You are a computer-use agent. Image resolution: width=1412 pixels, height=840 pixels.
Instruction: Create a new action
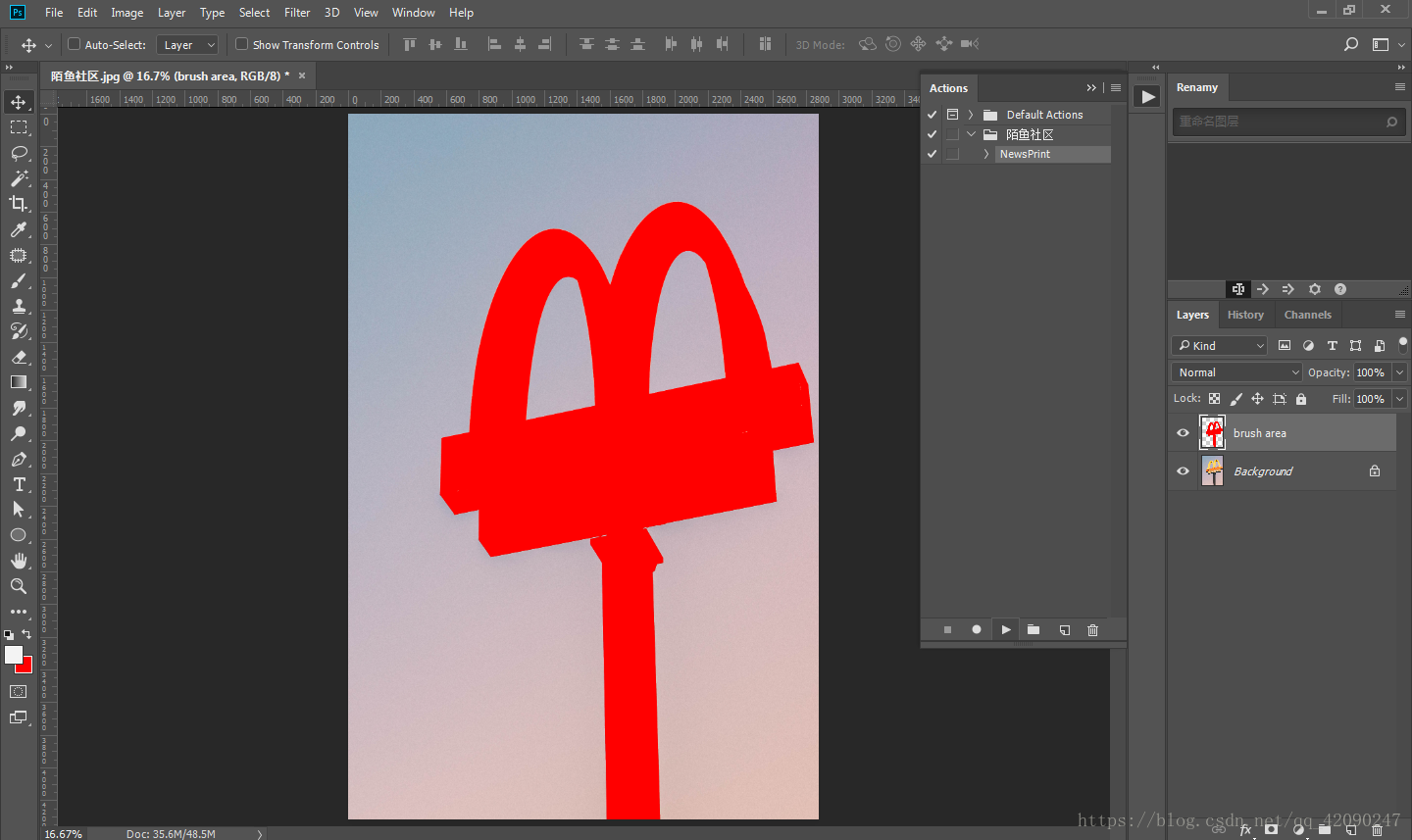[1064, 629]
